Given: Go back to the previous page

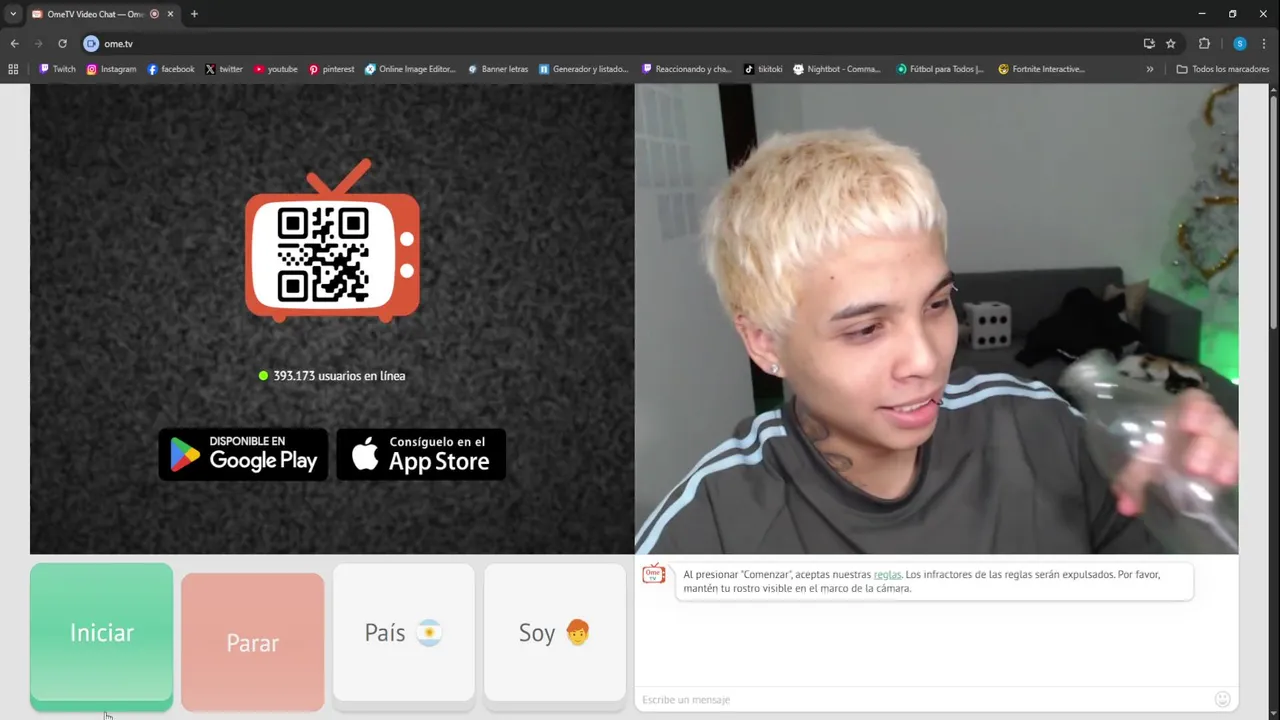Looking at the screenshot, I should [14, 44].
